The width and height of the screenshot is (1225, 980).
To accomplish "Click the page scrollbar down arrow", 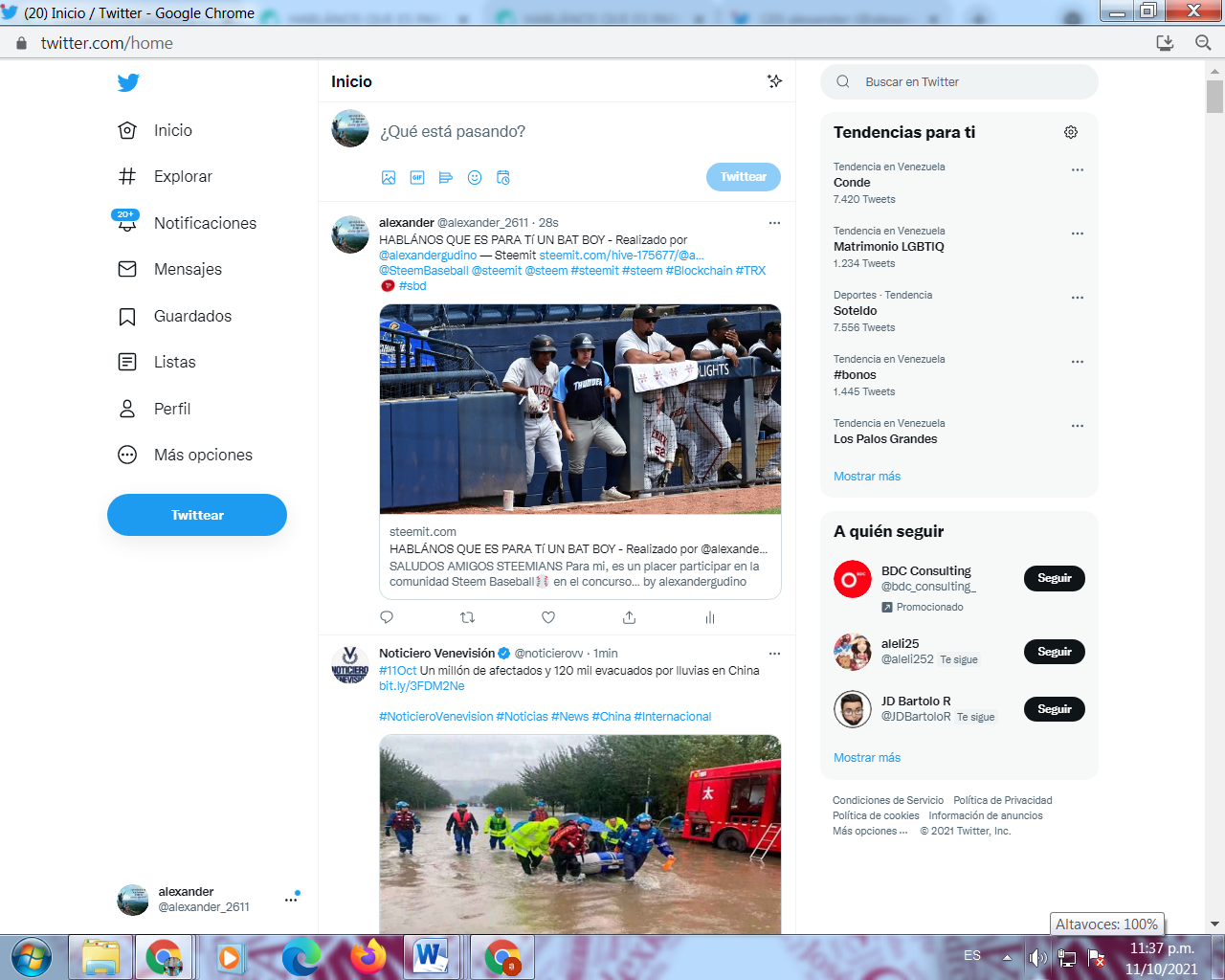I will [1215, 924].
